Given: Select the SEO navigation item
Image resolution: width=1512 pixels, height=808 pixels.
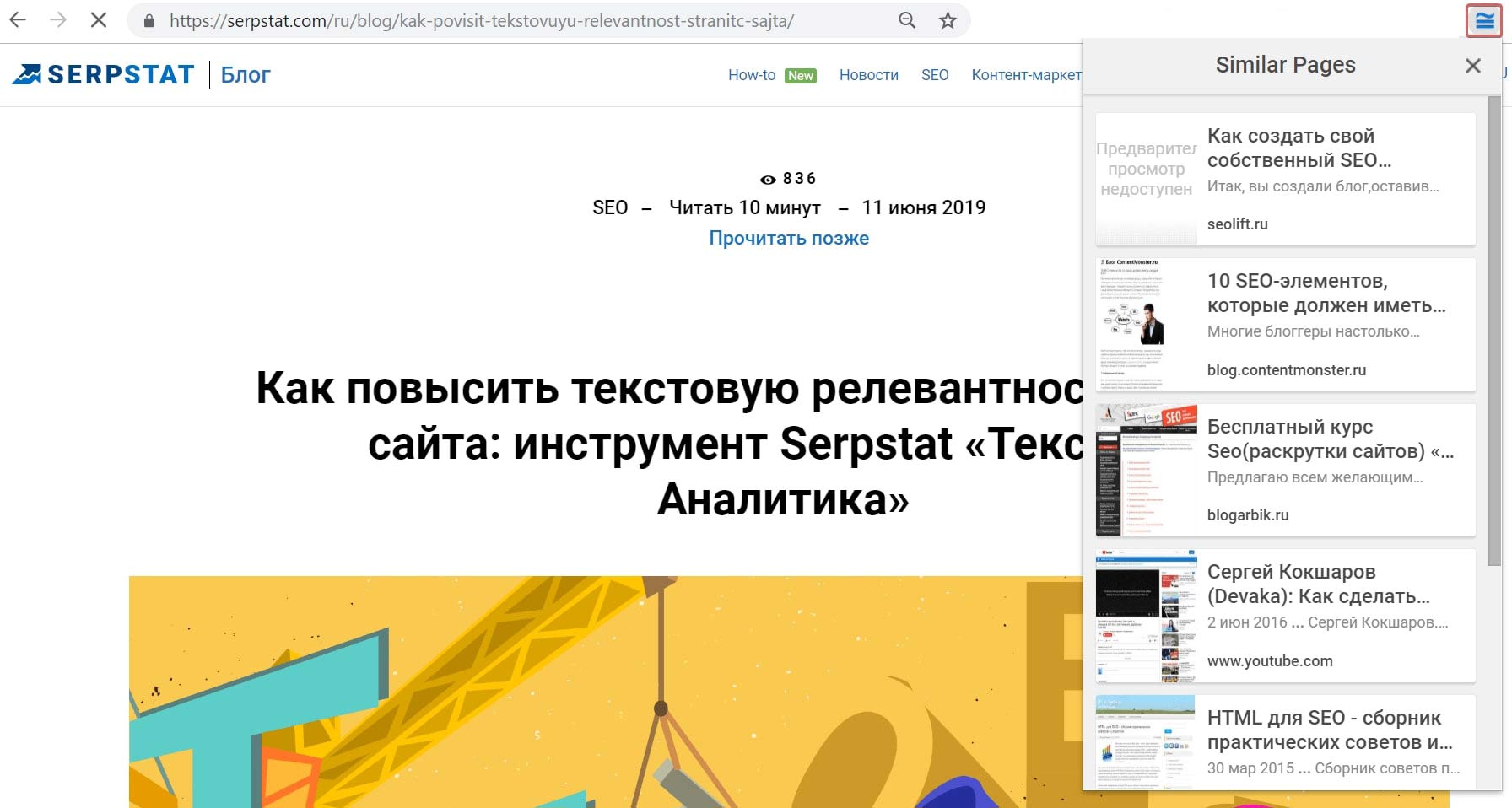Looking at the screenshot, I should pyautogui.click(x=935, y=75).
